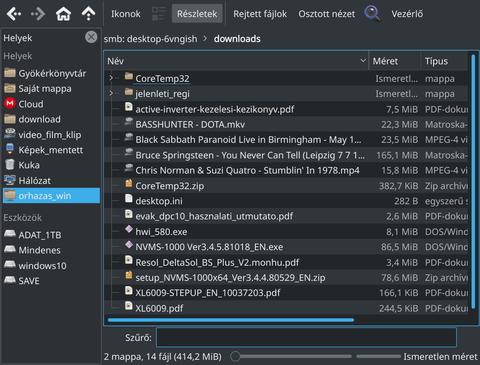Open SAVE drive
This screenshot has width=480, height=365.
pos(51,281)
